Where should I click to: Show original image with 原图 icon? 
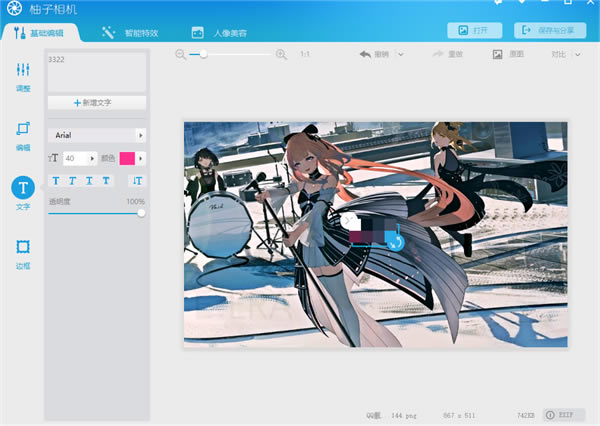(497, 54)
